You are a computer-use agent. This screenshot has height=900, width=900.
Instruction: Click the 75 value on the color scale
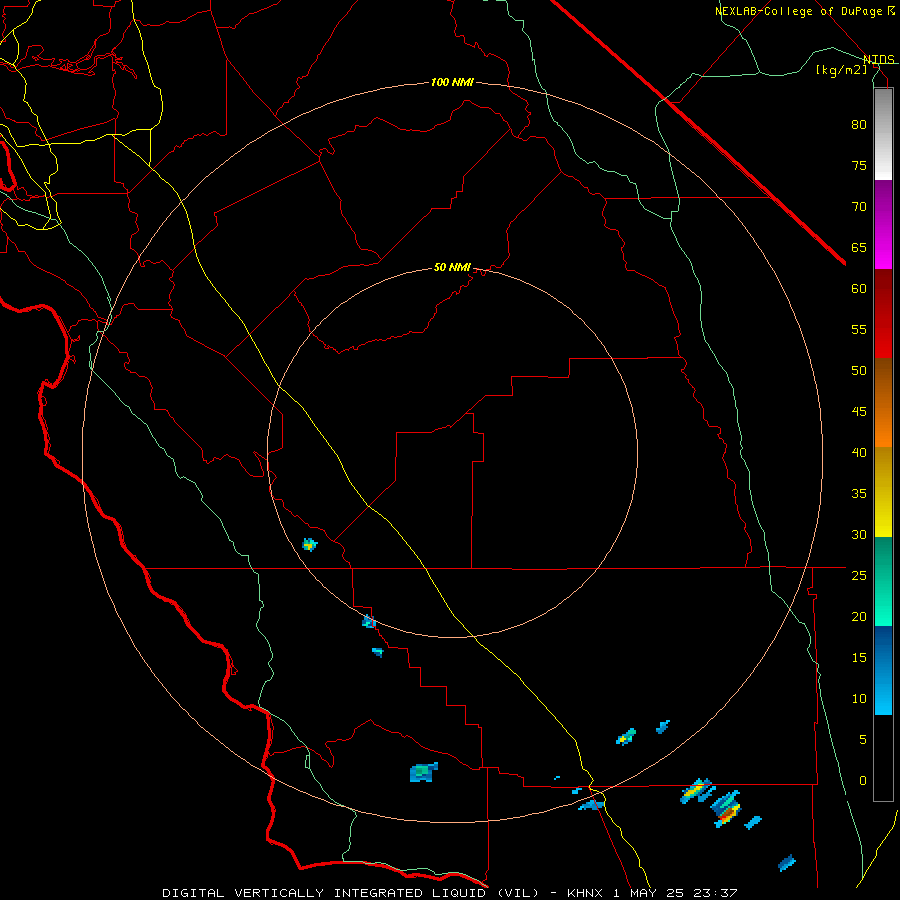tap(859, 165)
